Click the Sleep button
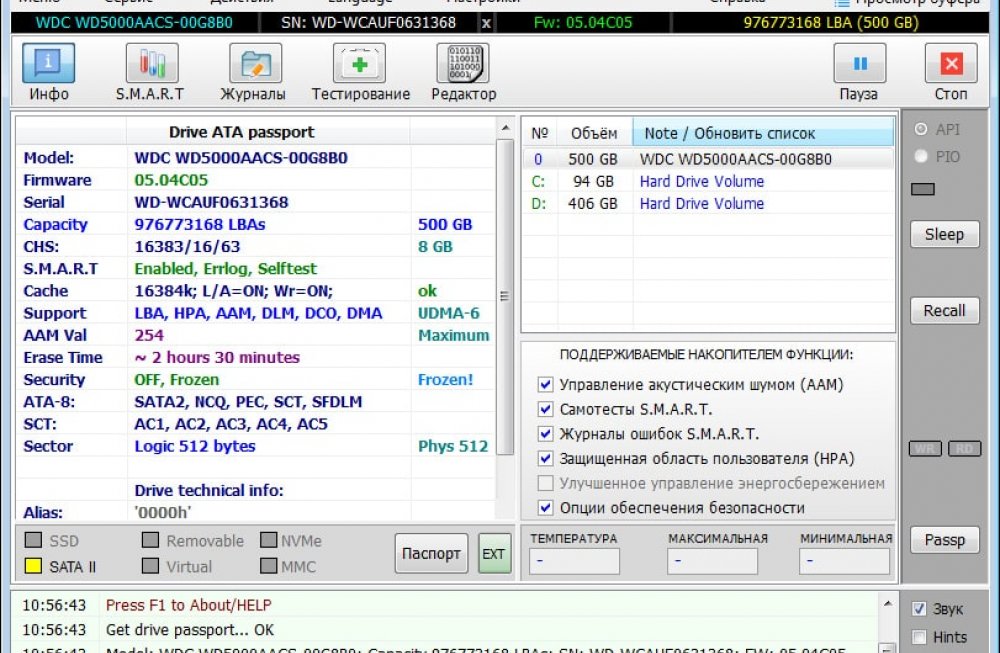 tap(945, 234)
